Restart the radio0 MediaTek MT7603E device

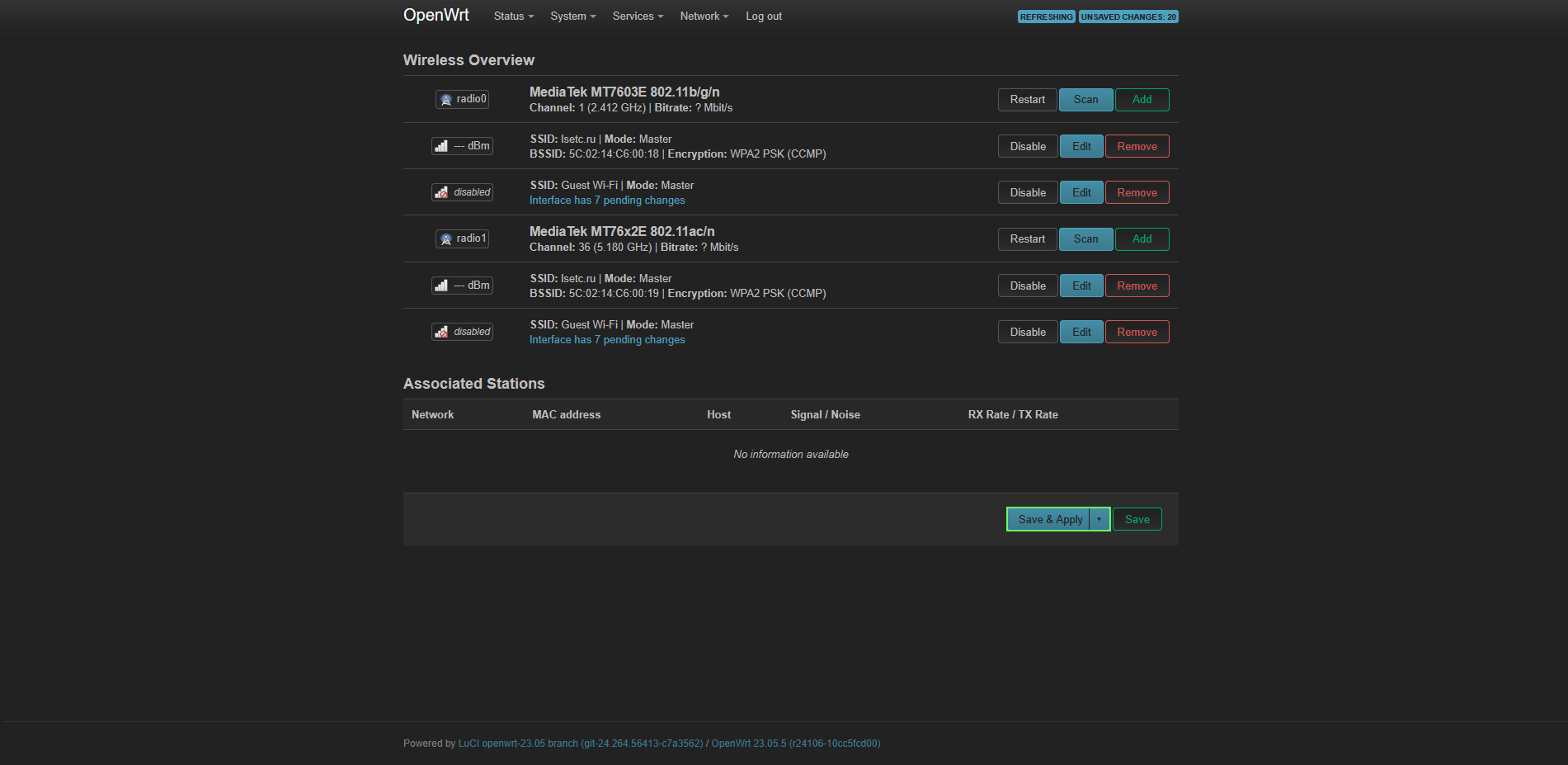coord(1027,99)
